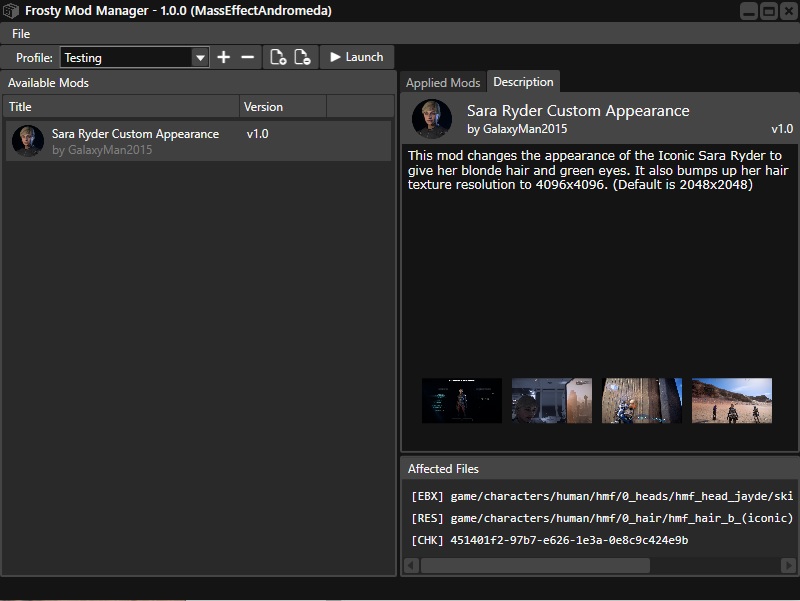This screenshot has width=800, height=601.
Task: Launch the game with the Launch button
Action: [x=356, y=58]
